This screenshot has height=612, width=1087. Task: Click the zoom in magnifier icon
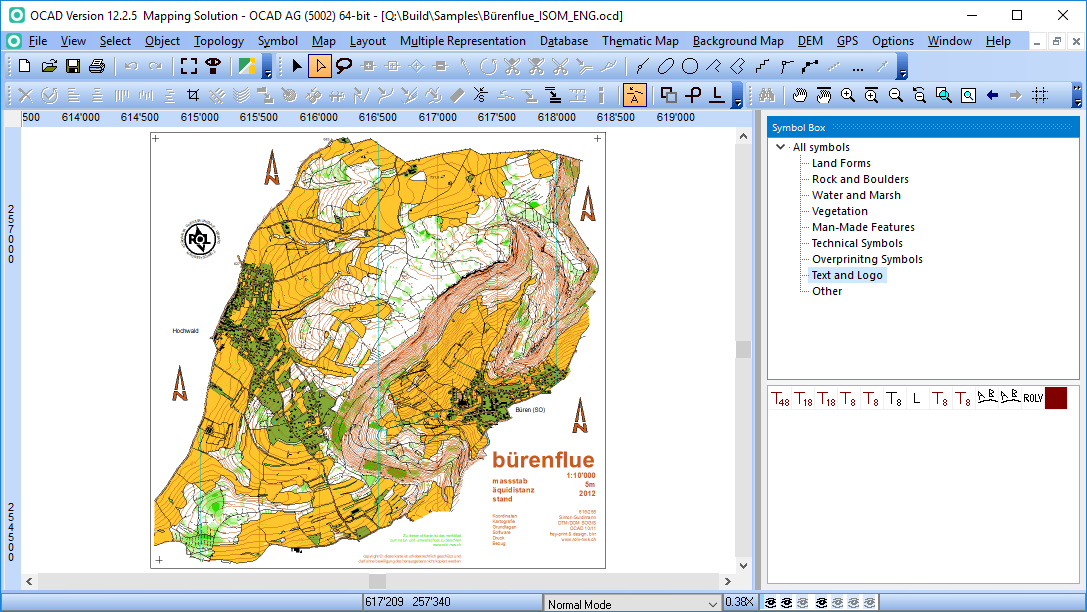click(x=848, y=96)
